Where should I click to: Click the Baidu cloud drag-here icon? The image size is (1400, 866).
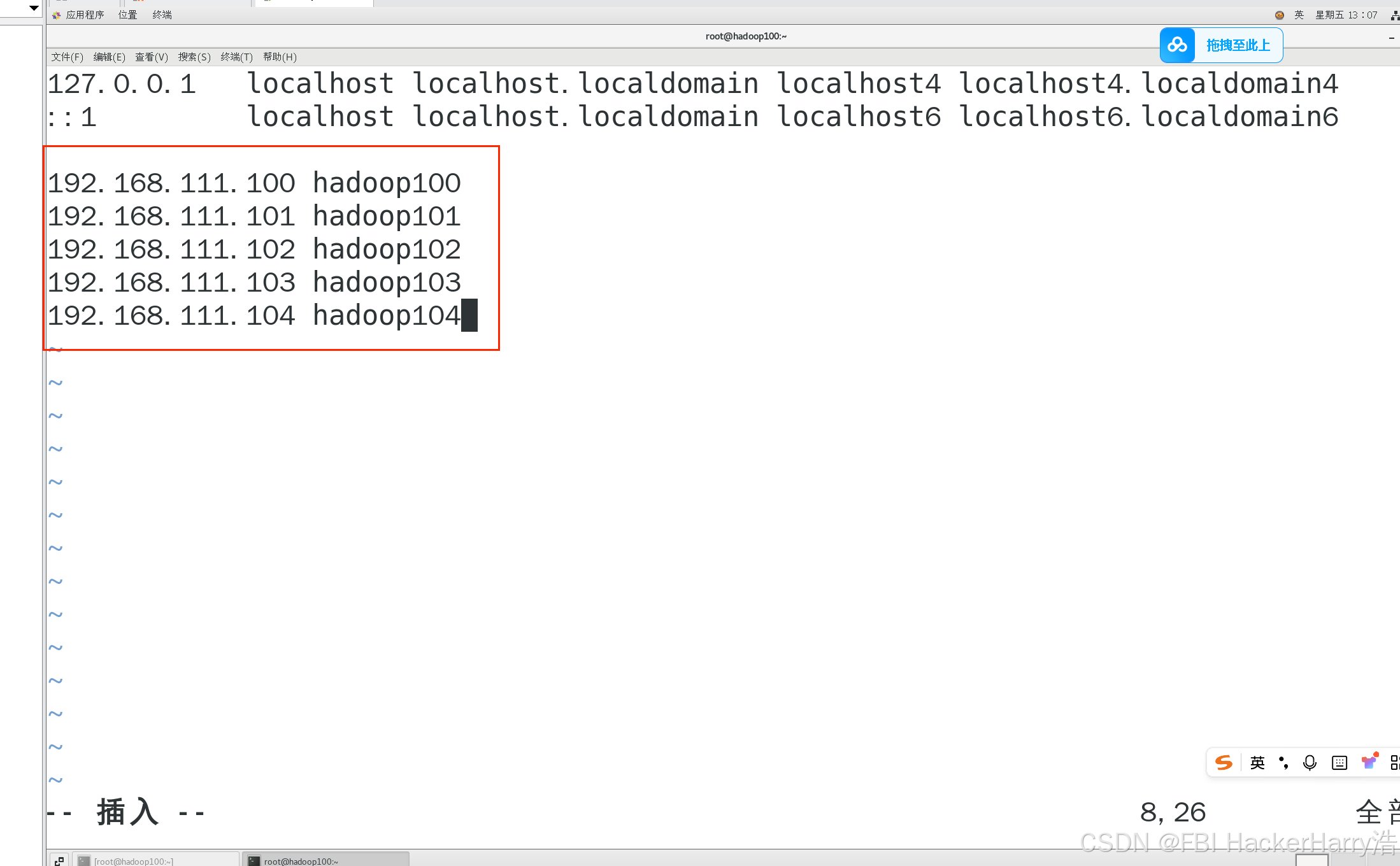(x=1177, y=45)
